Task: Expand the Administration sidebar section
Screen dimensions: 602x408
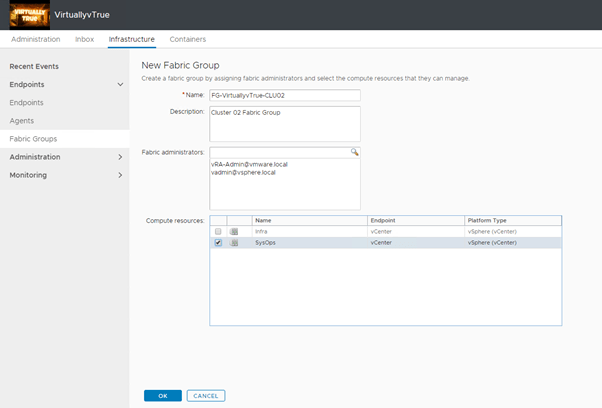Action: tap(120, 157)
